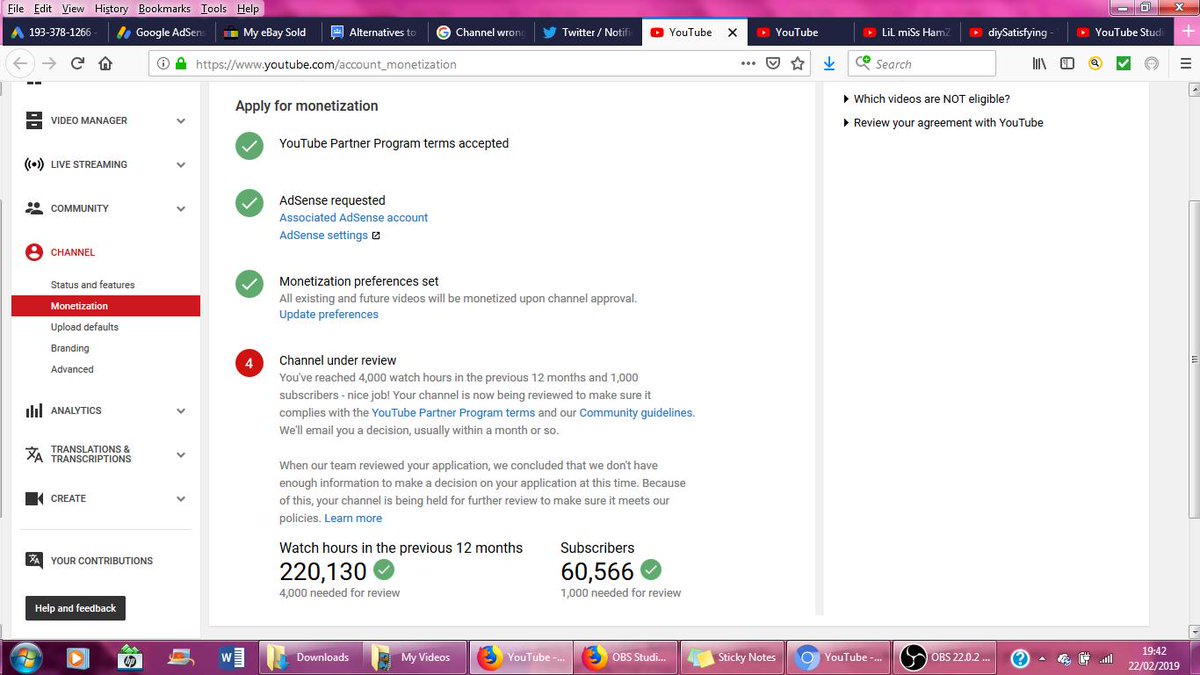The width and height of the screenshot is (1200, 675).
Task: Toggle the Firefox sidebar icon
Action: (1067, 63)
